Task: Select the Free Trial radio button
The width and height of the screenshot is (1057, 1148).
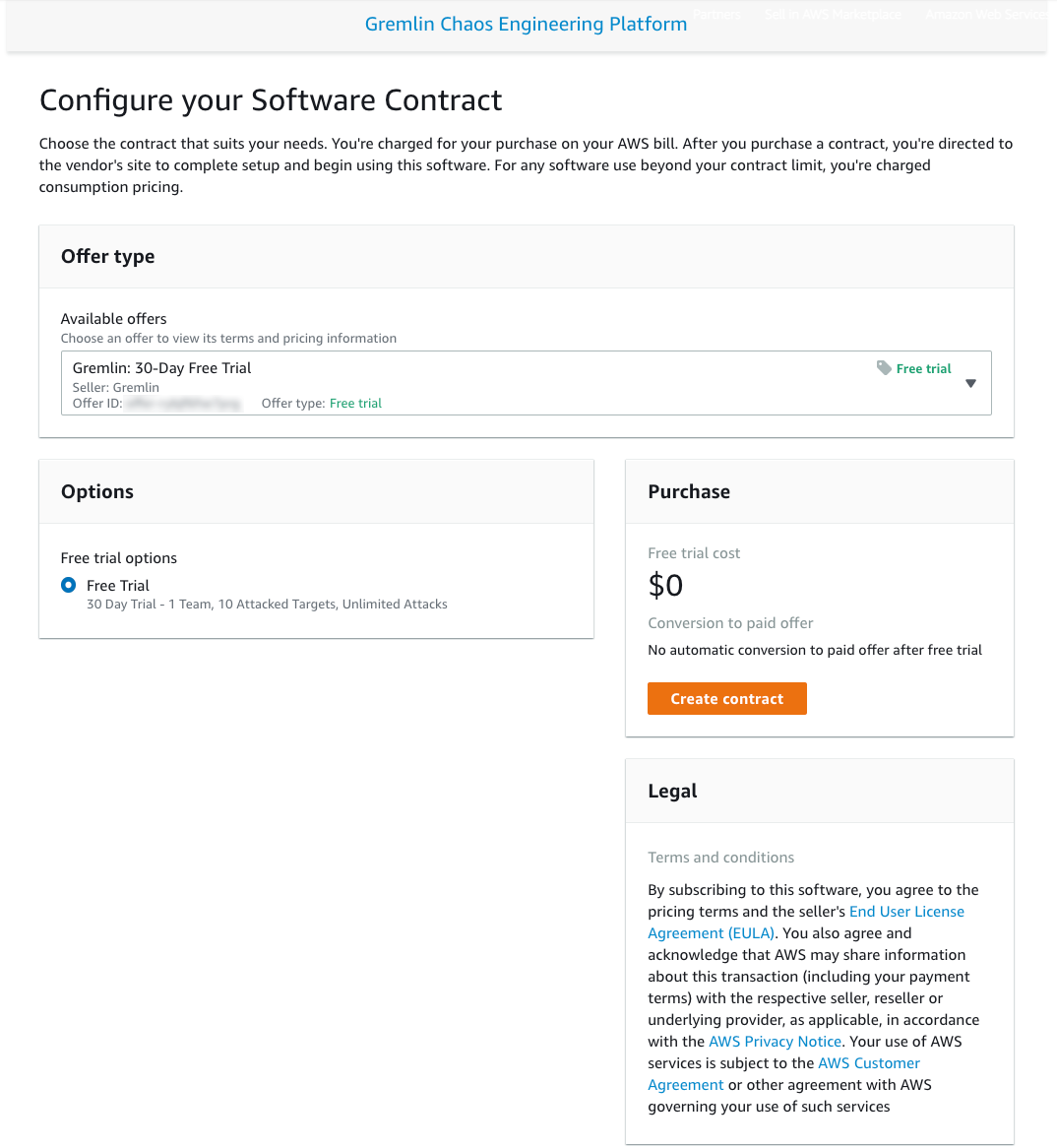Action: [x=69, y=585]
